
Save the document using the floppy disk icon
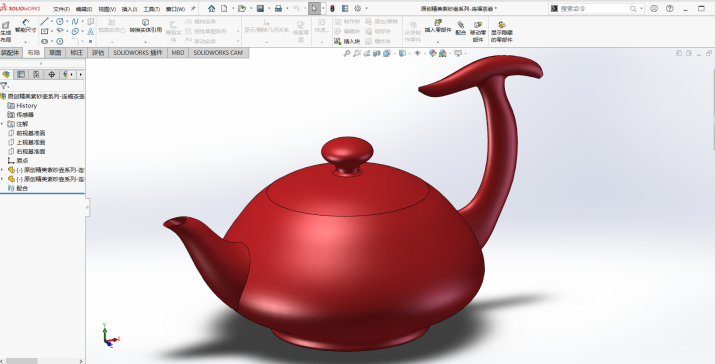pyautogui.click(x=260, y=8)
